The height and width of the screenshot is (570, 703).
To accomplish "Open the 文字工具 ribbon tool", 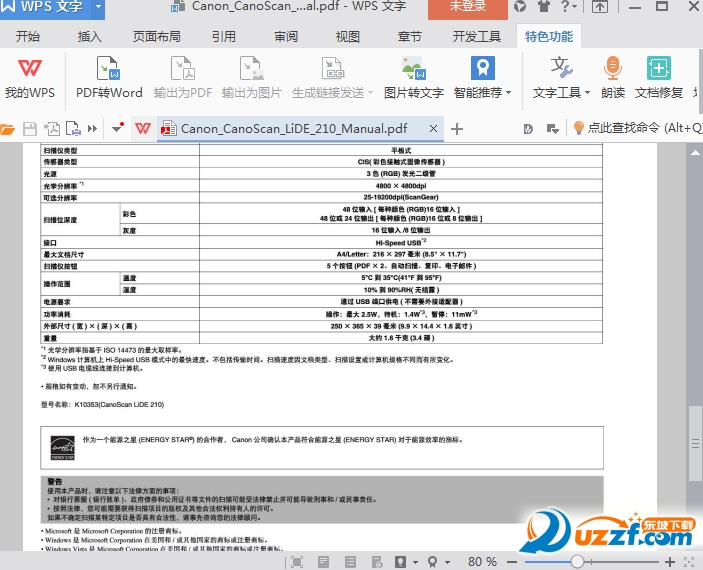I will [x=561, y=79].
